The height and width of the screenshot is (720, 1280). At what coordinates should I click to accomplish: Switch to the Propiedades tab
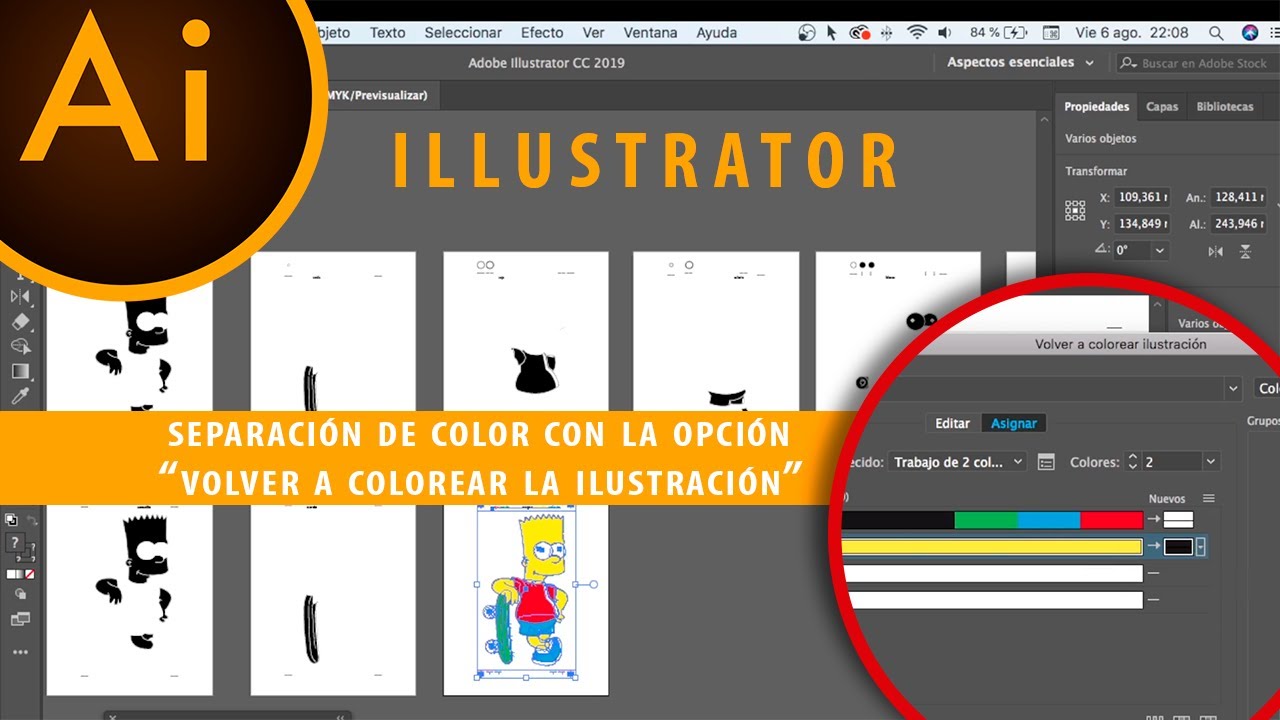click(1096, 107)
